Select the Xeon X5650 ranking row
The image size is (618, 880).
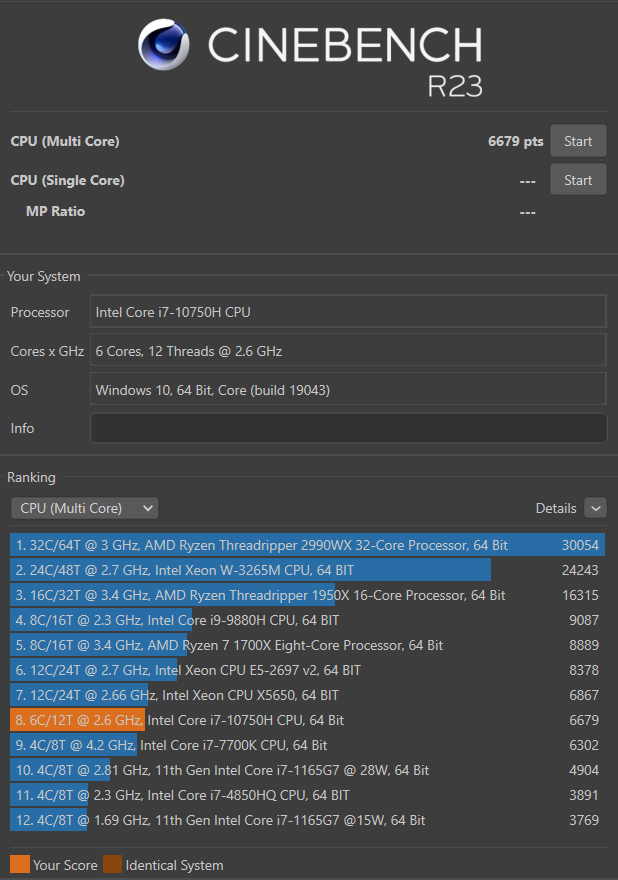[x=308, y=695]
